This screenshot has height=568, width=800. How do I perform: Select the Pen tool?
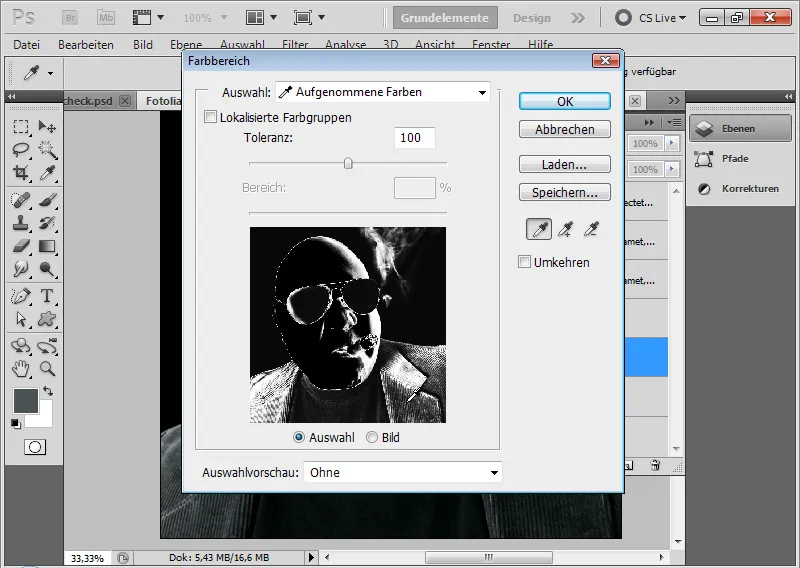21,296
